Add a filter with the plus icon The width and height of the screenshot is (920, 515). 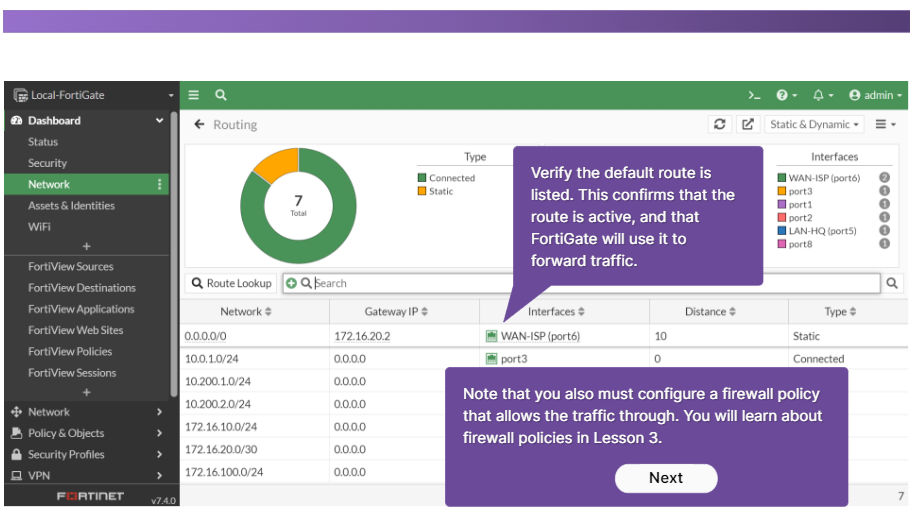291,283
